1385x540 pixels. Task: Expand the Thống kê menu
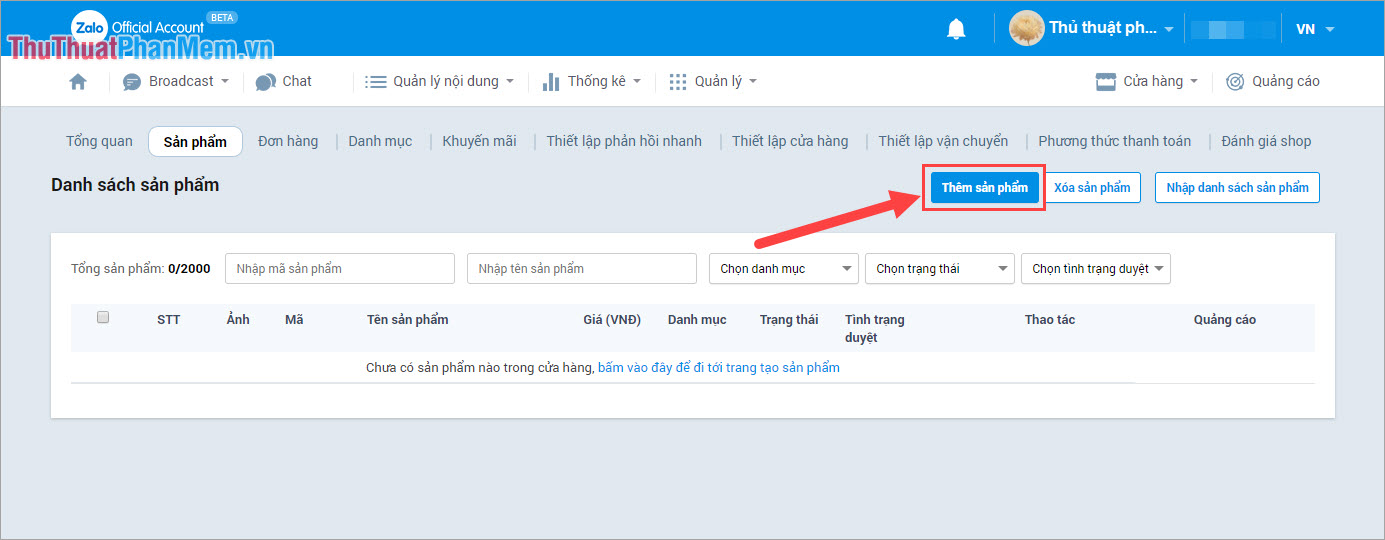pos(591,82)
